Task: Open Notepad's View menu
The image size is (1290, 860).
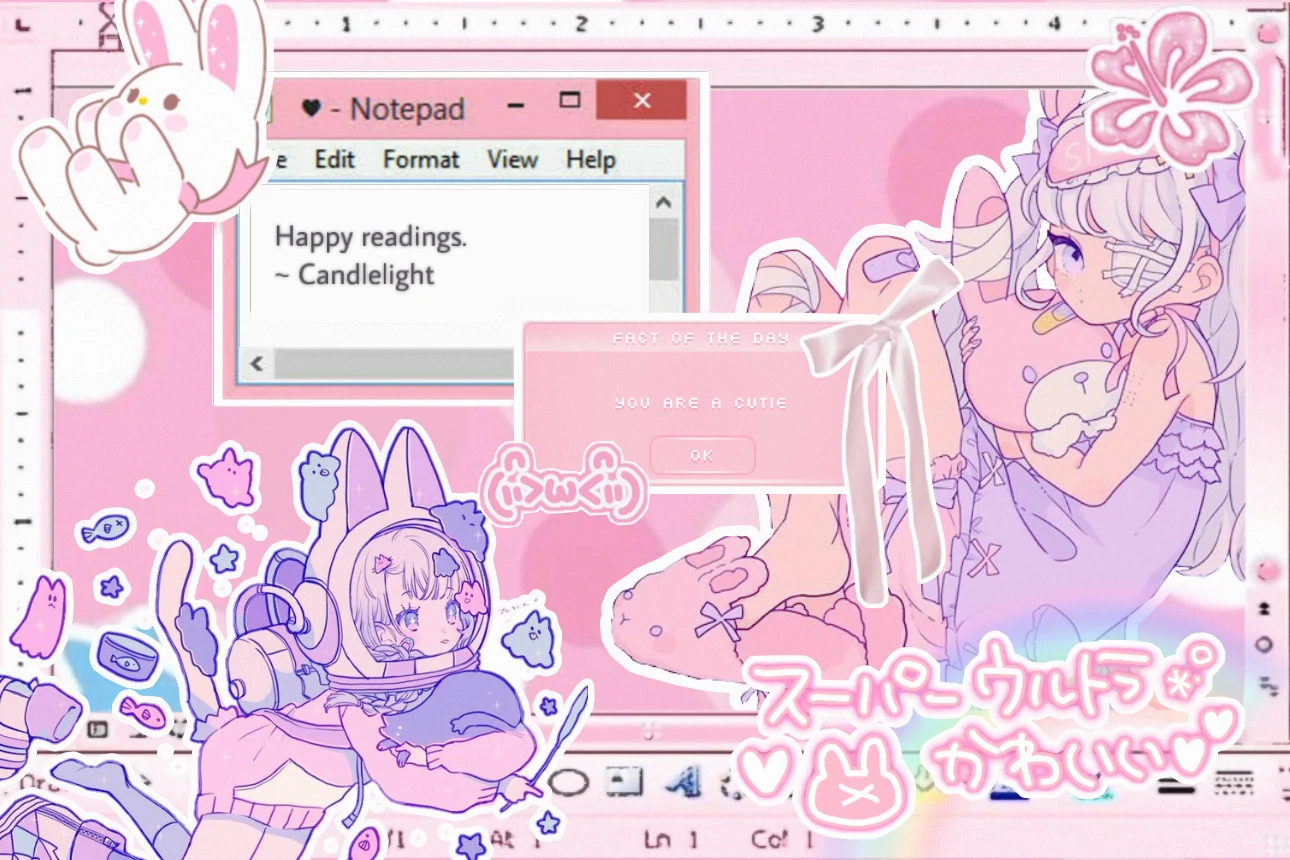Action: coord(512,160)
